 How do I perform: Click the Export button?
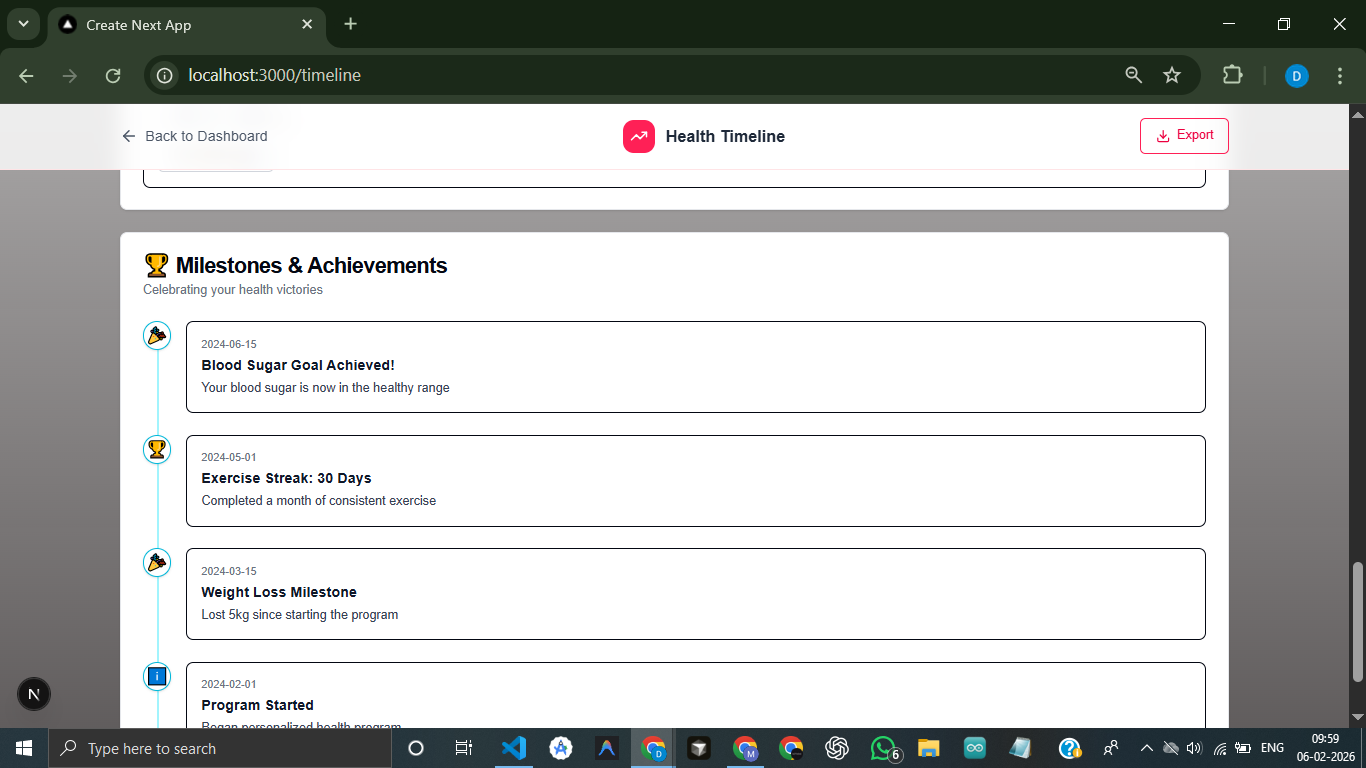(x=1184, y=136)
